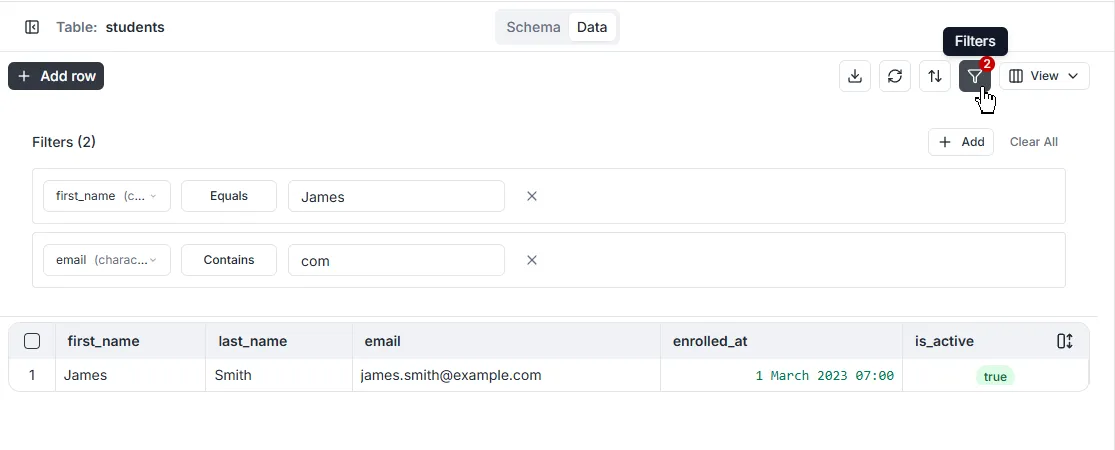Remove the first_name filter with X
The image size is (1115, 450).
tap(532, 196)
